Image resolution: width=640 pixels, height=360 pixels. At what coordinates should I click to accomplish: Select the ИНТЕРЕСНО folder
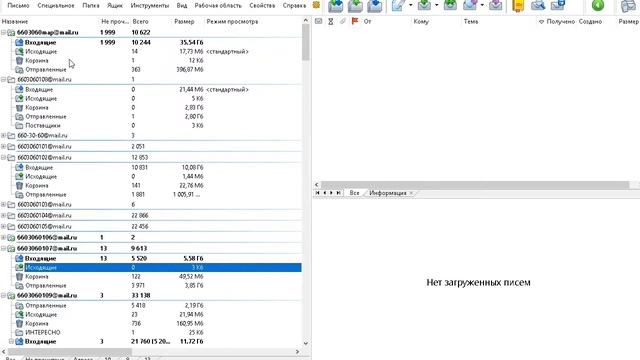(x=43, y=333)
